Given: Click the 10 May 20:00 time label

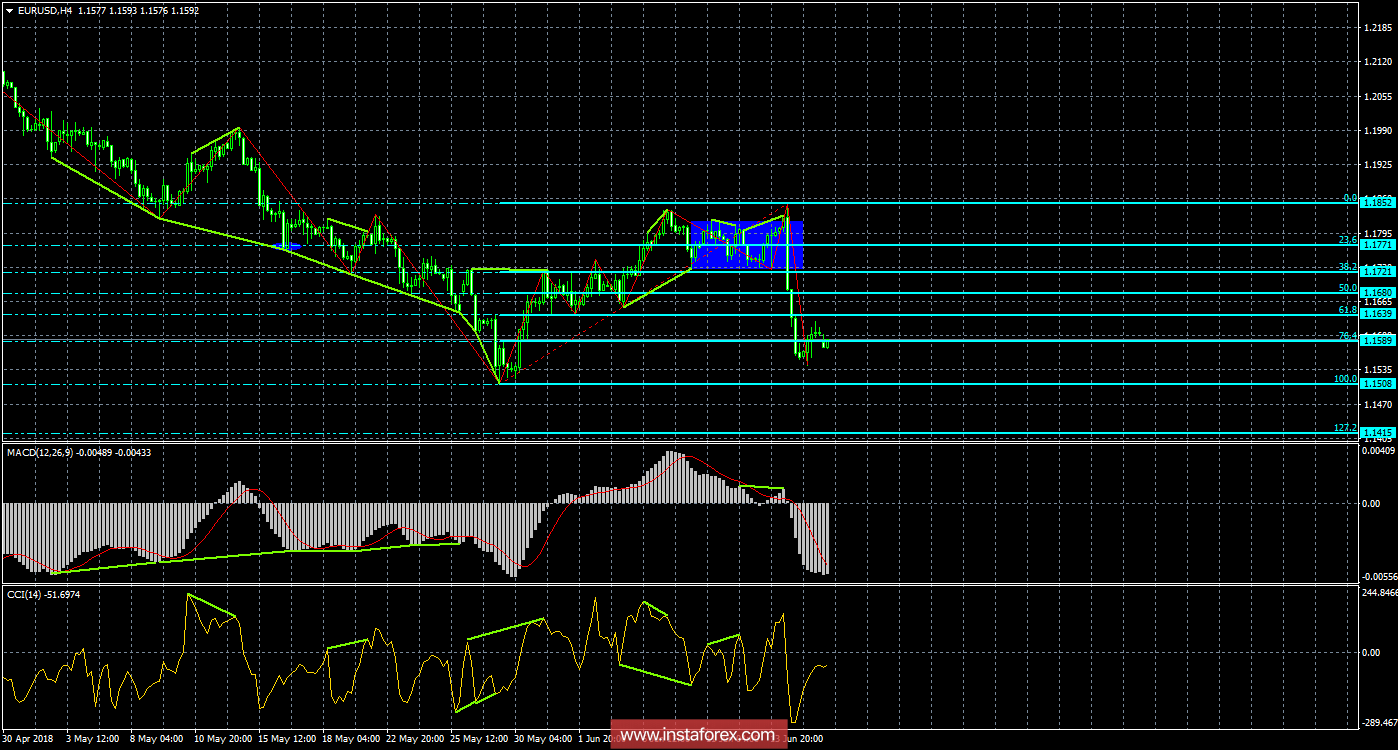Looking at the screenshot, I should pyautogui.click(x=221, y=740).
